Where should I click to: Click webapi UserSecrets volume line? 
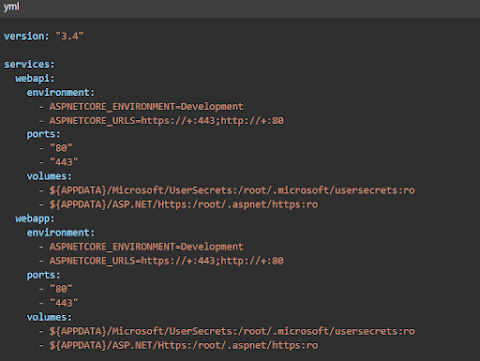point(232,190)
